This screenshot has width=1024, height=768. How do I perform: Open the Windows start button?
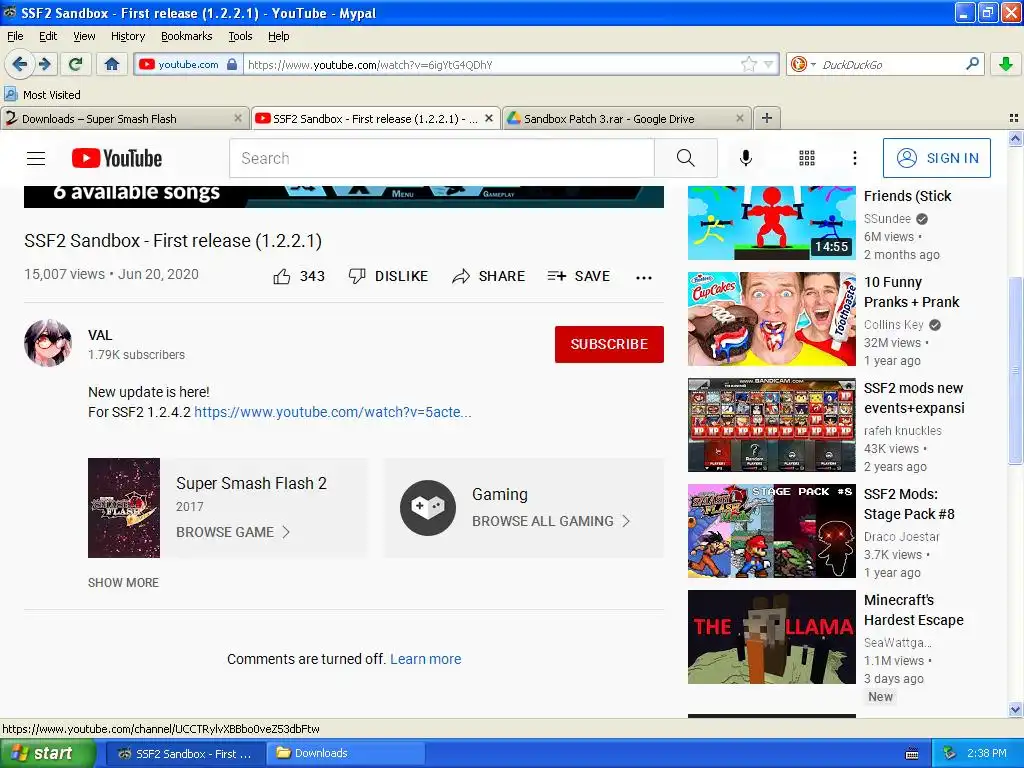point(47,753)
